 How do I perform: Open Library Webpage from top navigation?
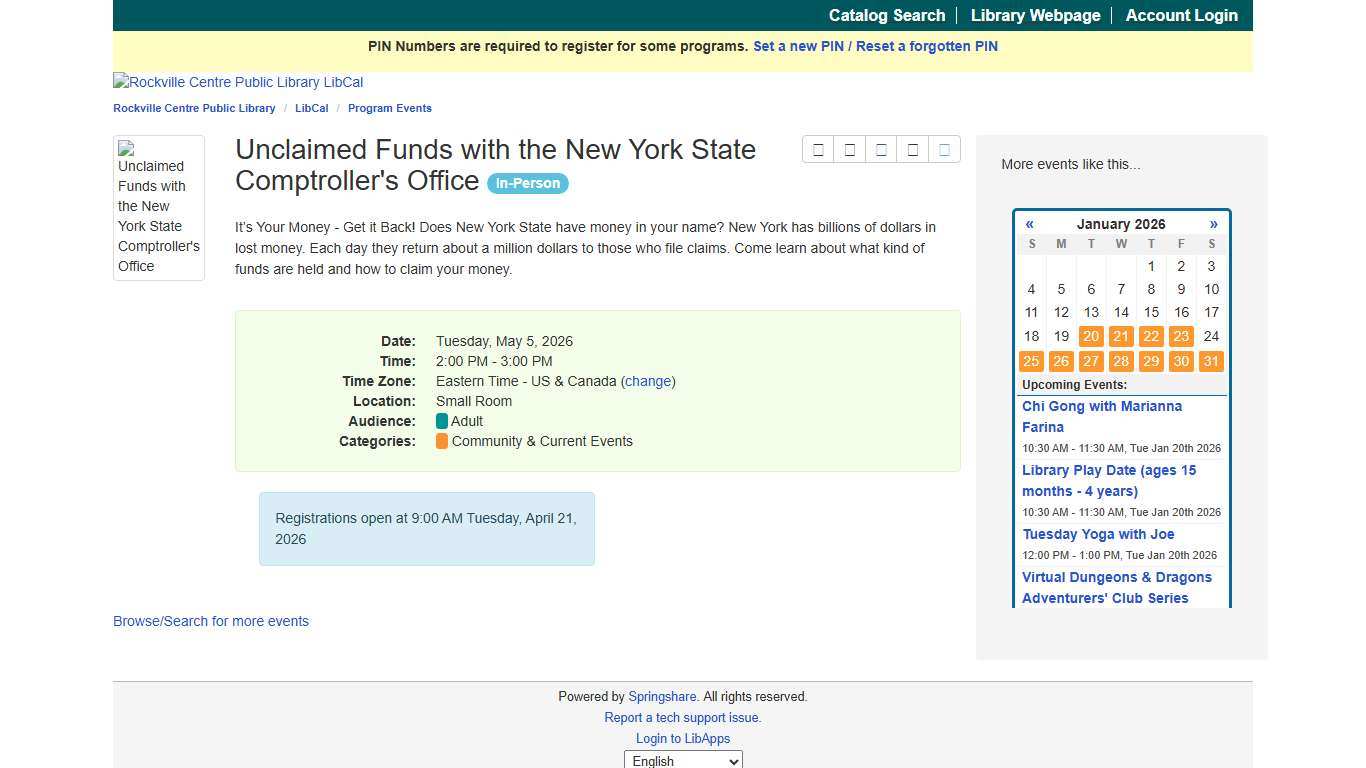(x=1035, y=15)
